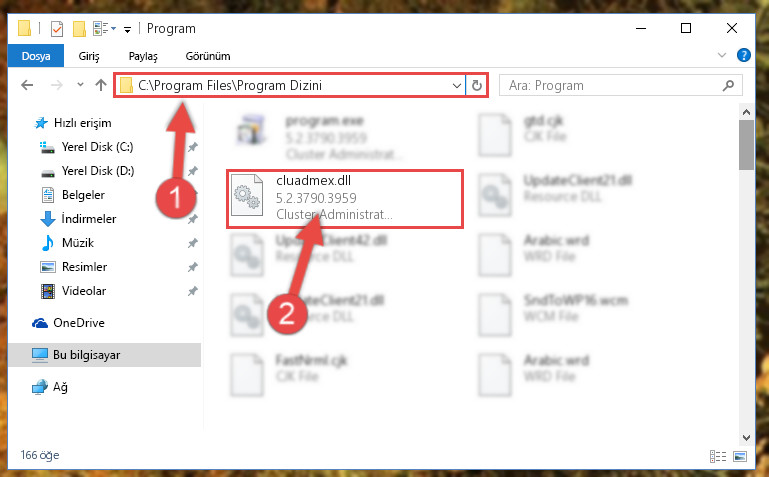The width and height of the screenshot is (769, 477).
Task: Click the Properties quick access icon
Action: 57,29
